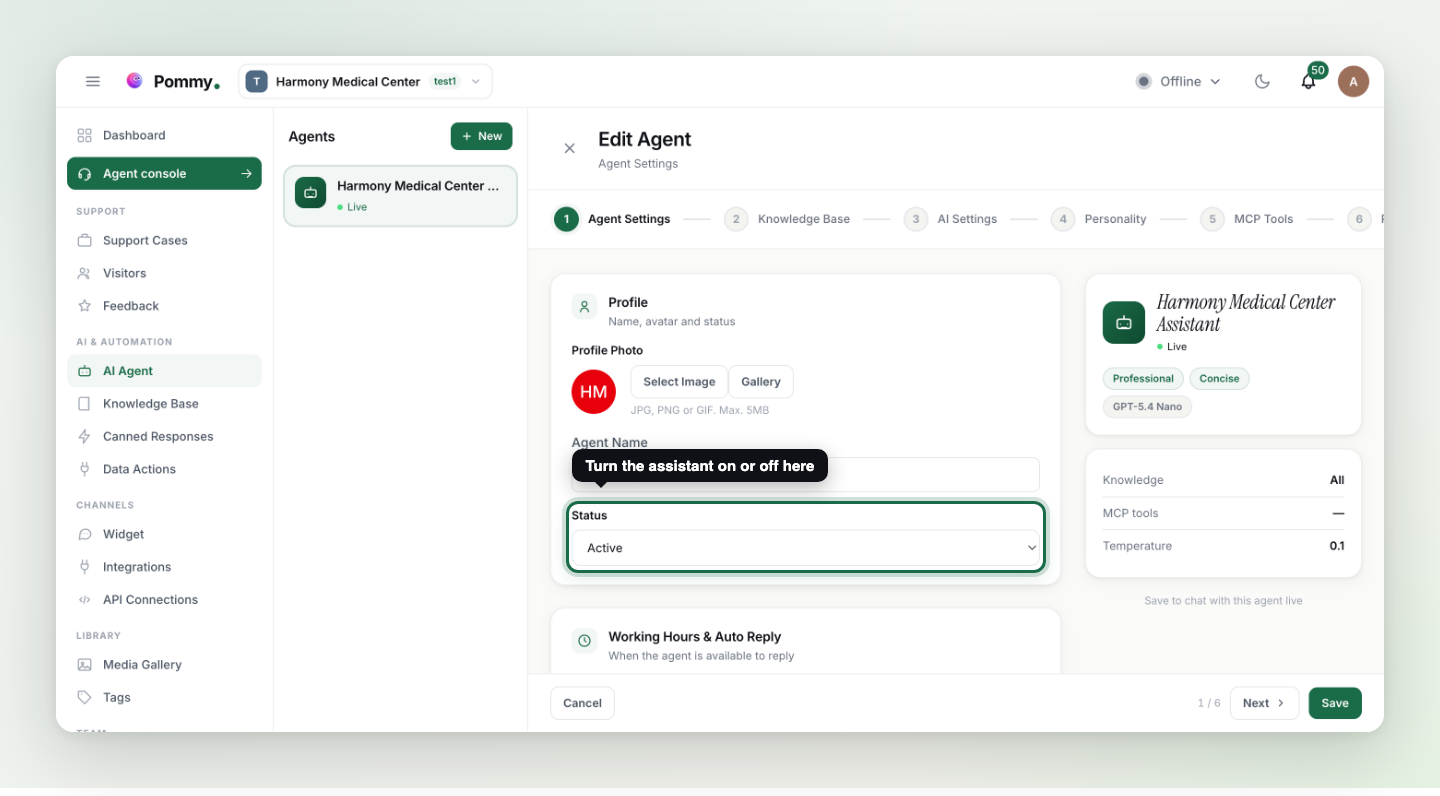The height and width of the screenshot is (796, 1440).
Task: Click the Cancel button
Action: point(582,703)
